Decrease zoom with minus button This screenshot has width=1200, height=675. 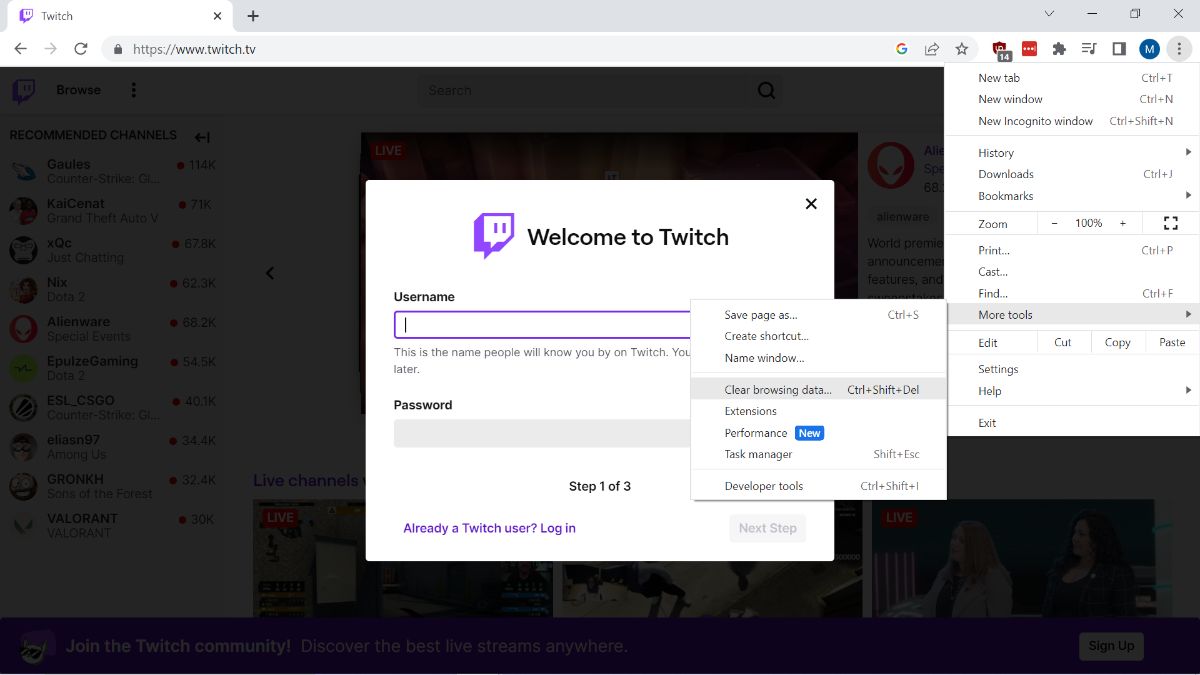tap(1054, 223)
